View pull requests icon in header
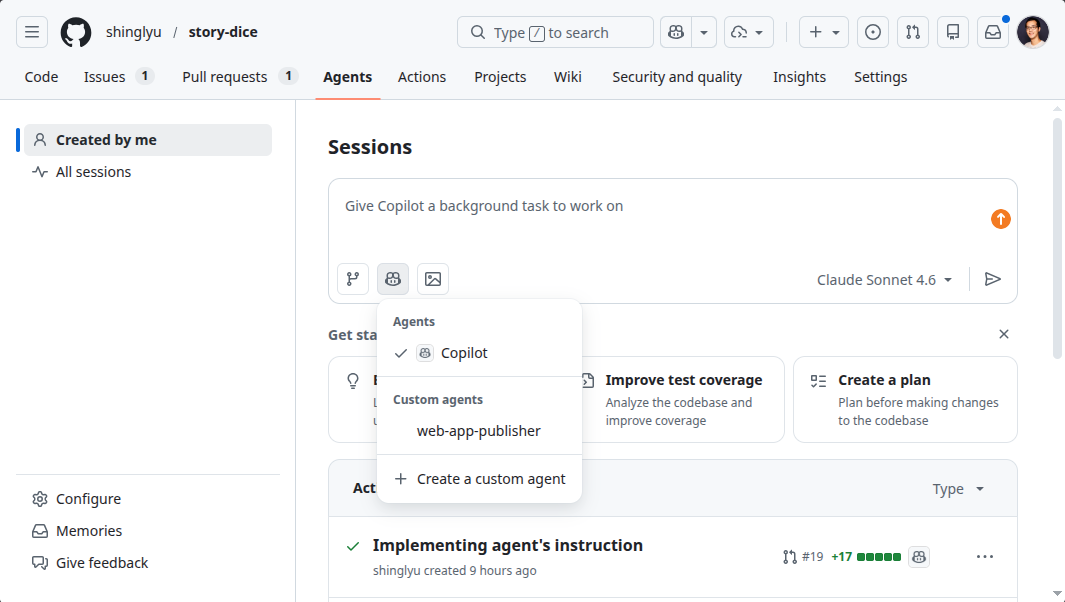Screen dimensions: 1065x602 (x=913, y=32)
